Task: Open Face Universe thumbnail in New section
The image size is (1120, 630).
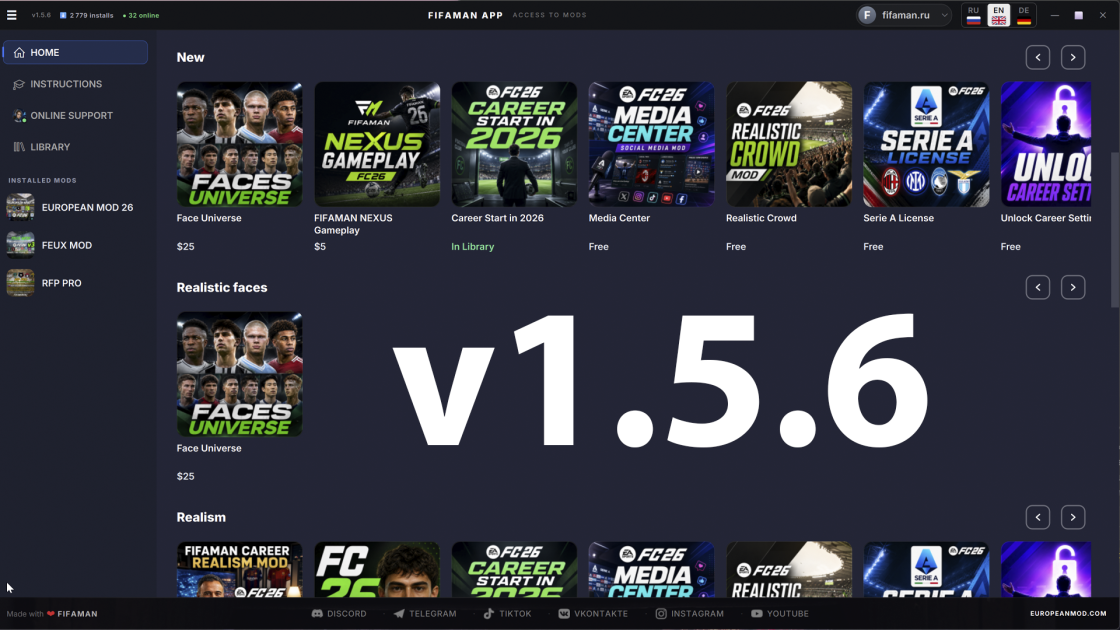Action: (x=239, y=144)
